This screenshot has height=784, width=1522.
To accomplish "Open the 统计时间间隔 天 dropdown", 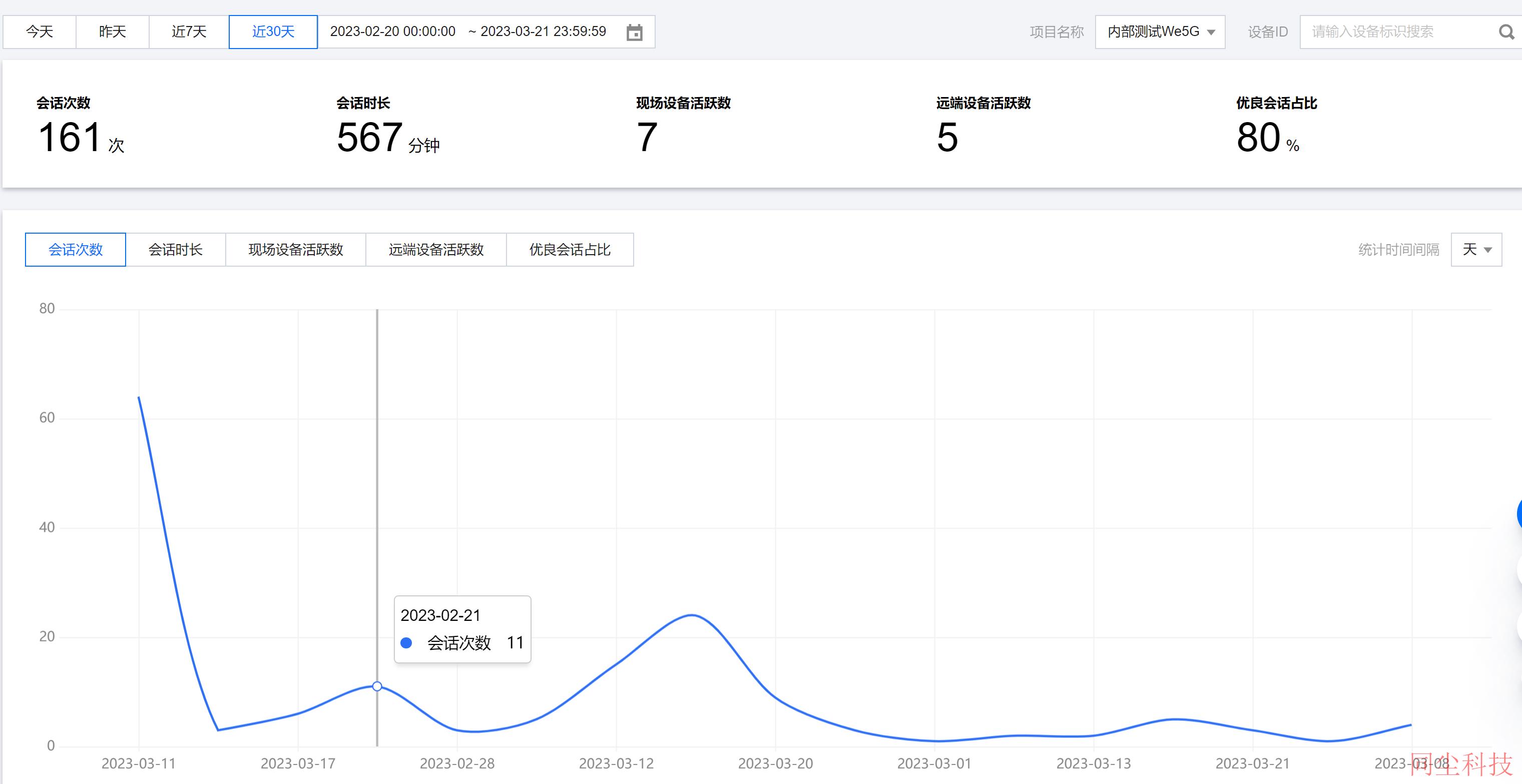I will [x=1476, y=249].
